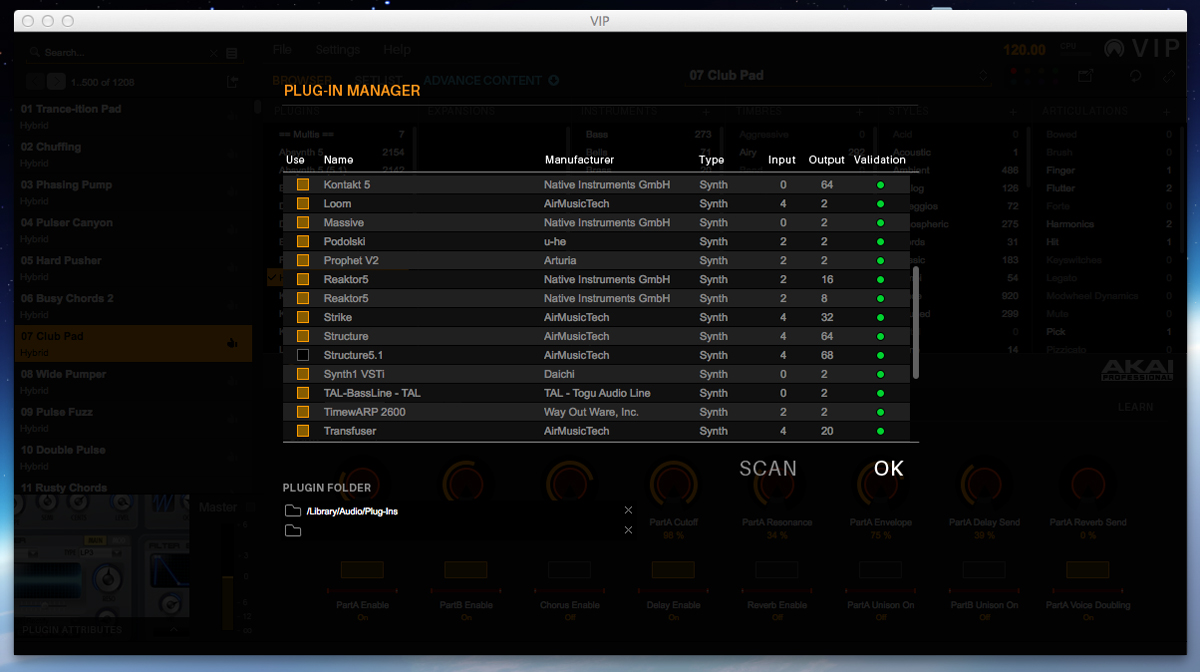The height and width of the screenshot is (672, 1200).
Task: Select the Strike plug-in name
Action: click(x=338, y=318)
